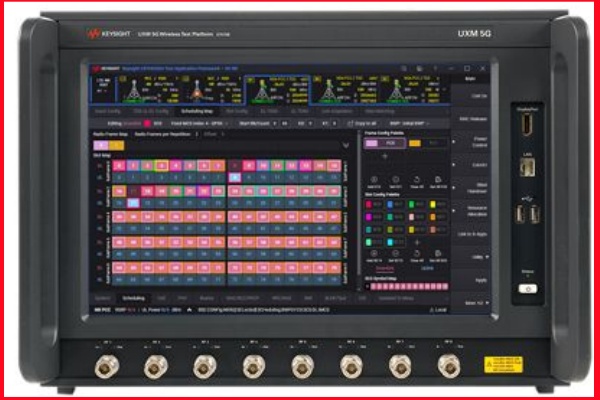
Task: Expand the Blind Handover softkey menu
Action: point(471,188)
